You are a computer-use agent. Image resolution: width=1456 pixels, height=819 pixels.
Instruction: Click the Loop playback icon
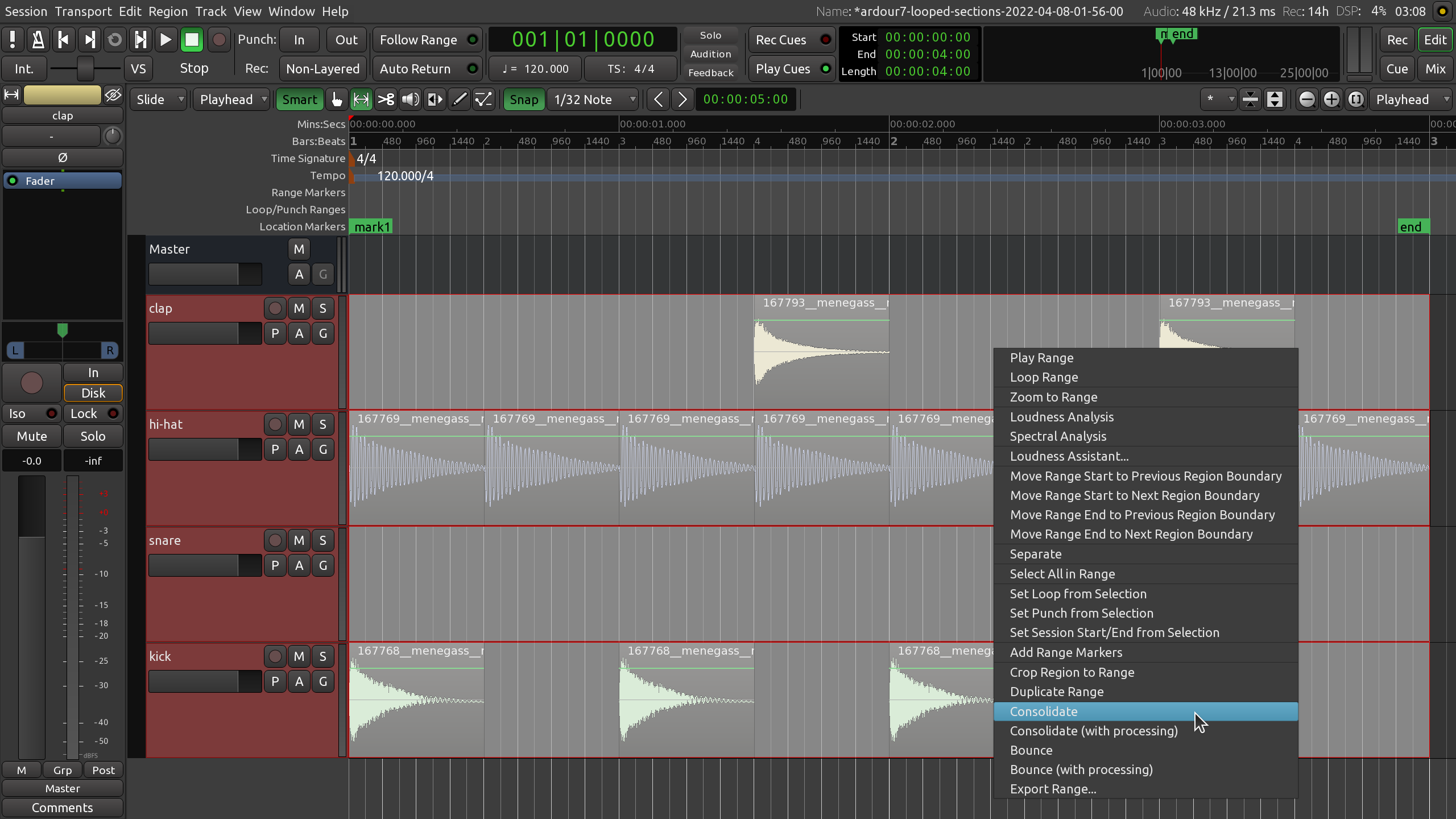[114, 40]
